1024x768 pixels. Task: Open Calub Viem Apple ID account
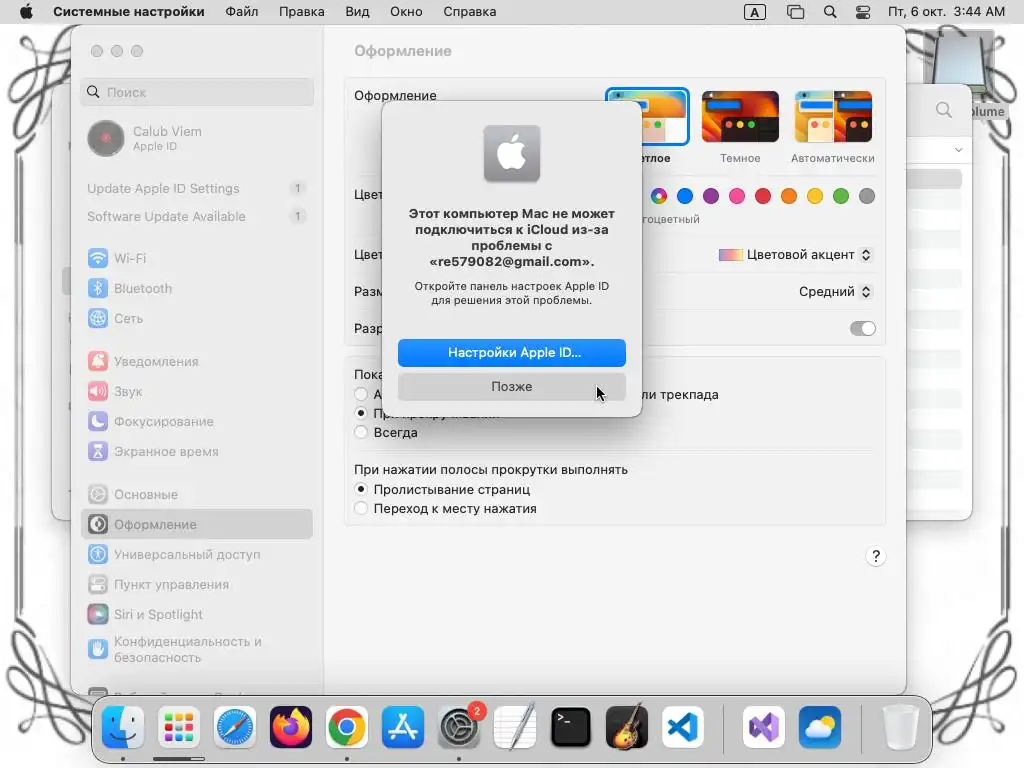tap(197, 138)
